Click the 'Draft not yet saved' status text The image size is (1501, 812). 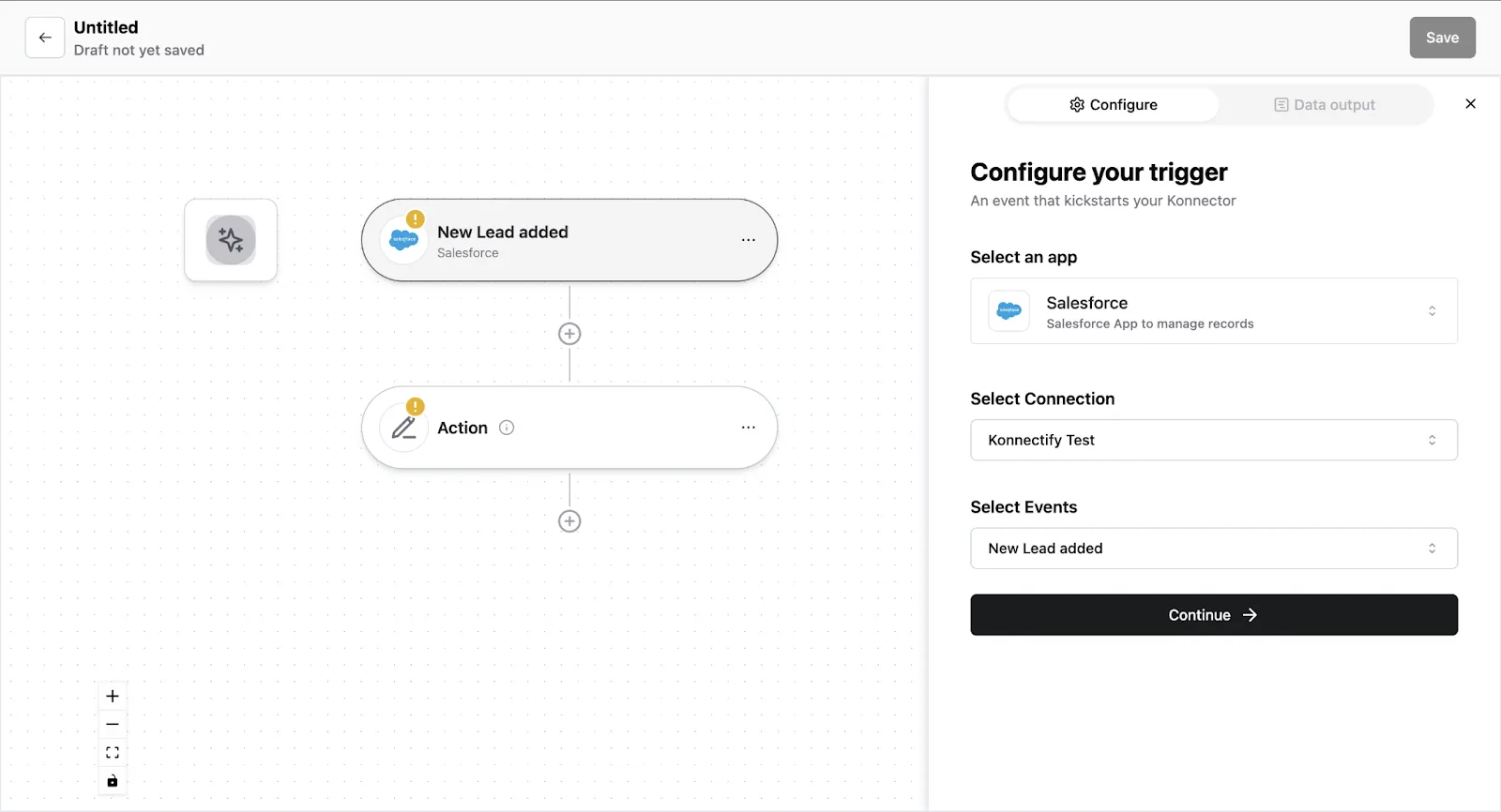click(x=139, y=51)
